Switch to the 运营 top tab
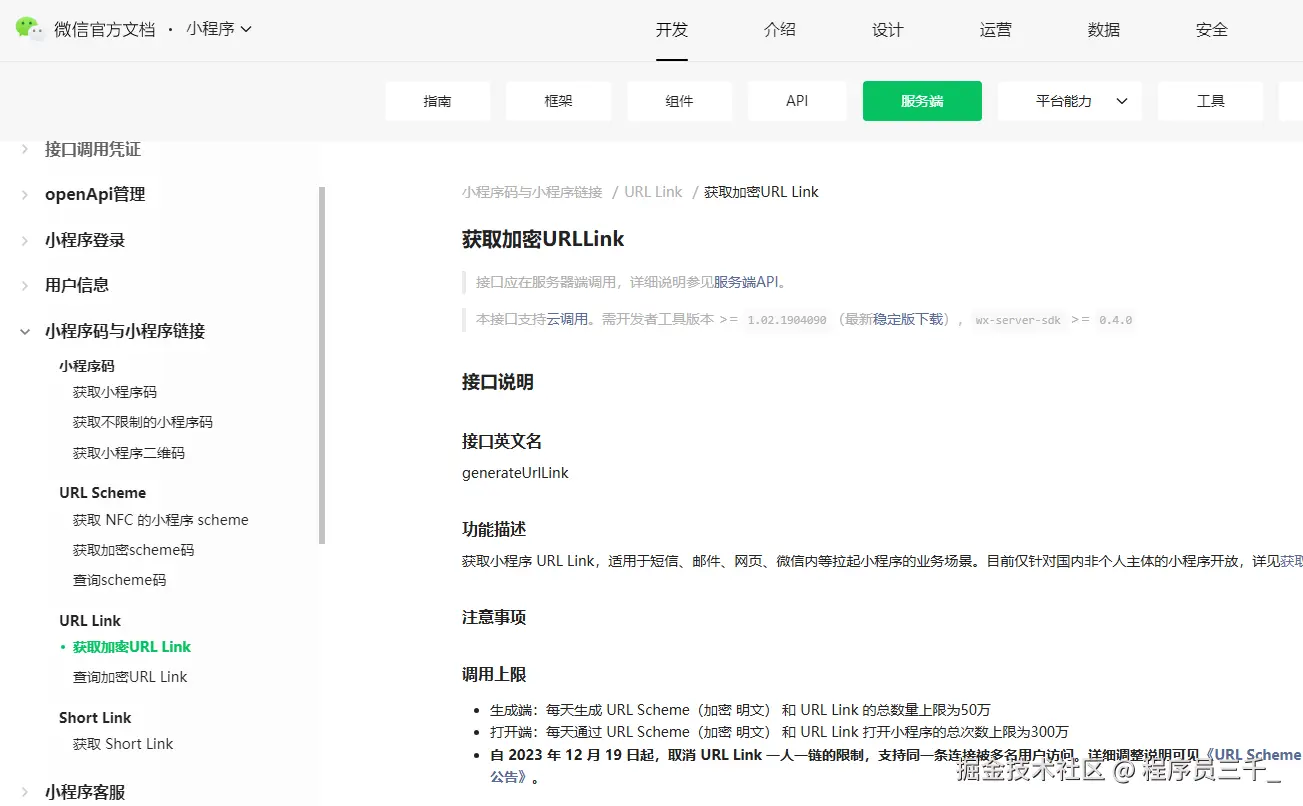1303x806 pixels. pyautogui.click(x=996, y=30)
